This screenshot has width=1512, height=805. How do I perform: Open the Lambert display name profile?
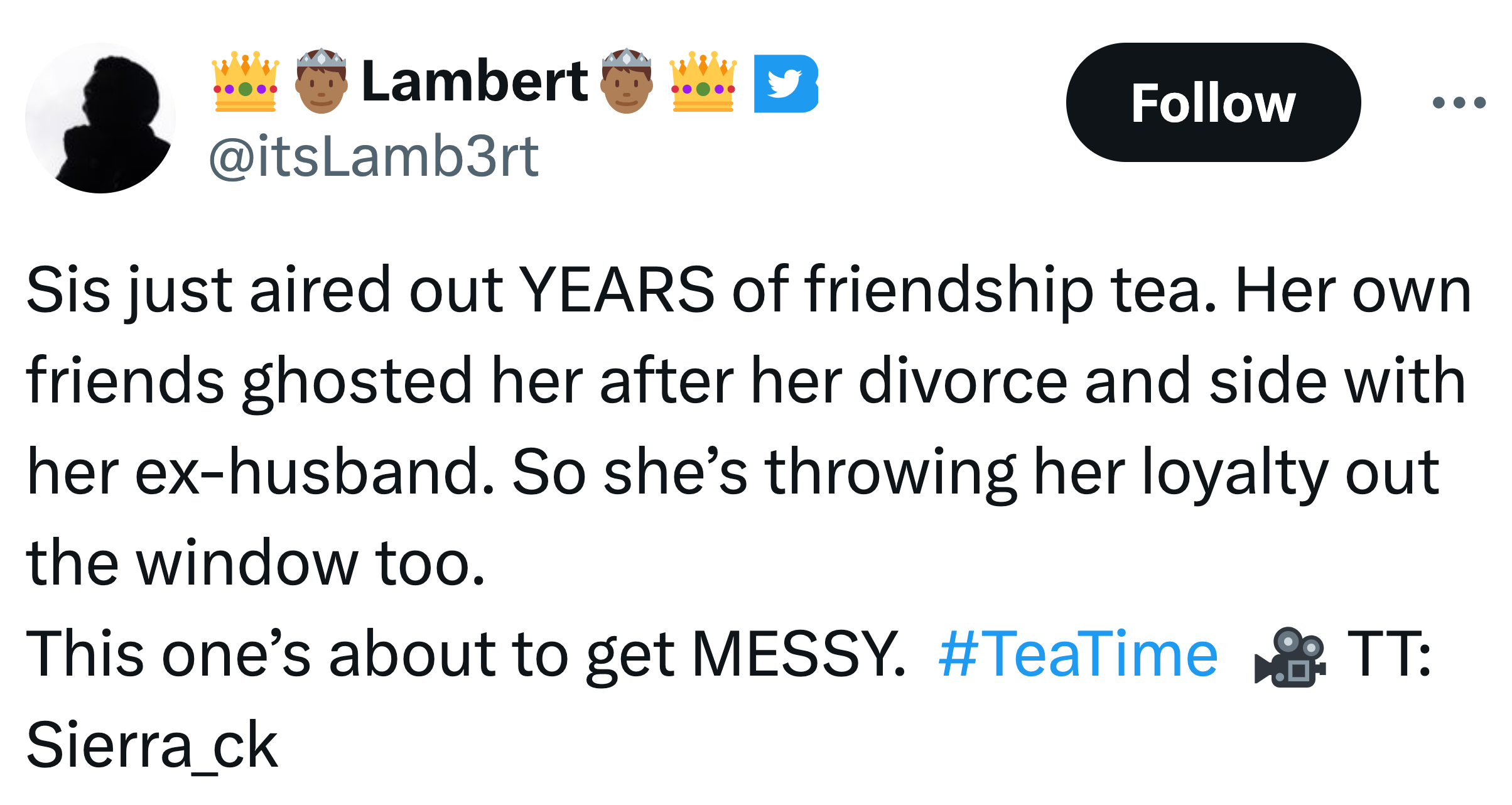tap(474, 82)
